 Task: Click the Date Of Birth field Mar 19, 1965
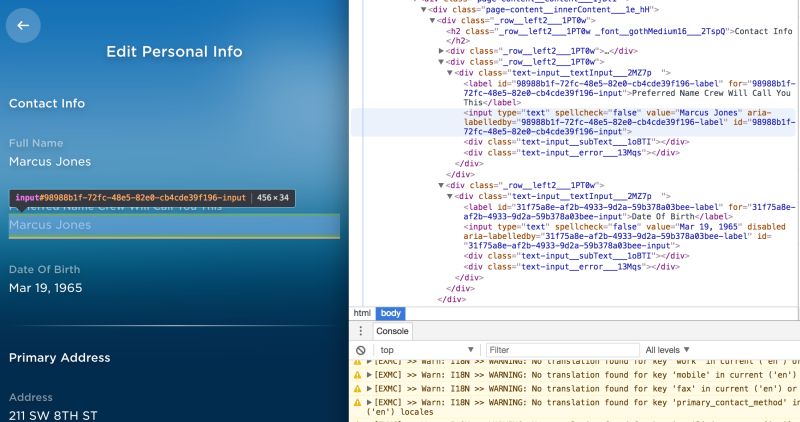[45, 288]
